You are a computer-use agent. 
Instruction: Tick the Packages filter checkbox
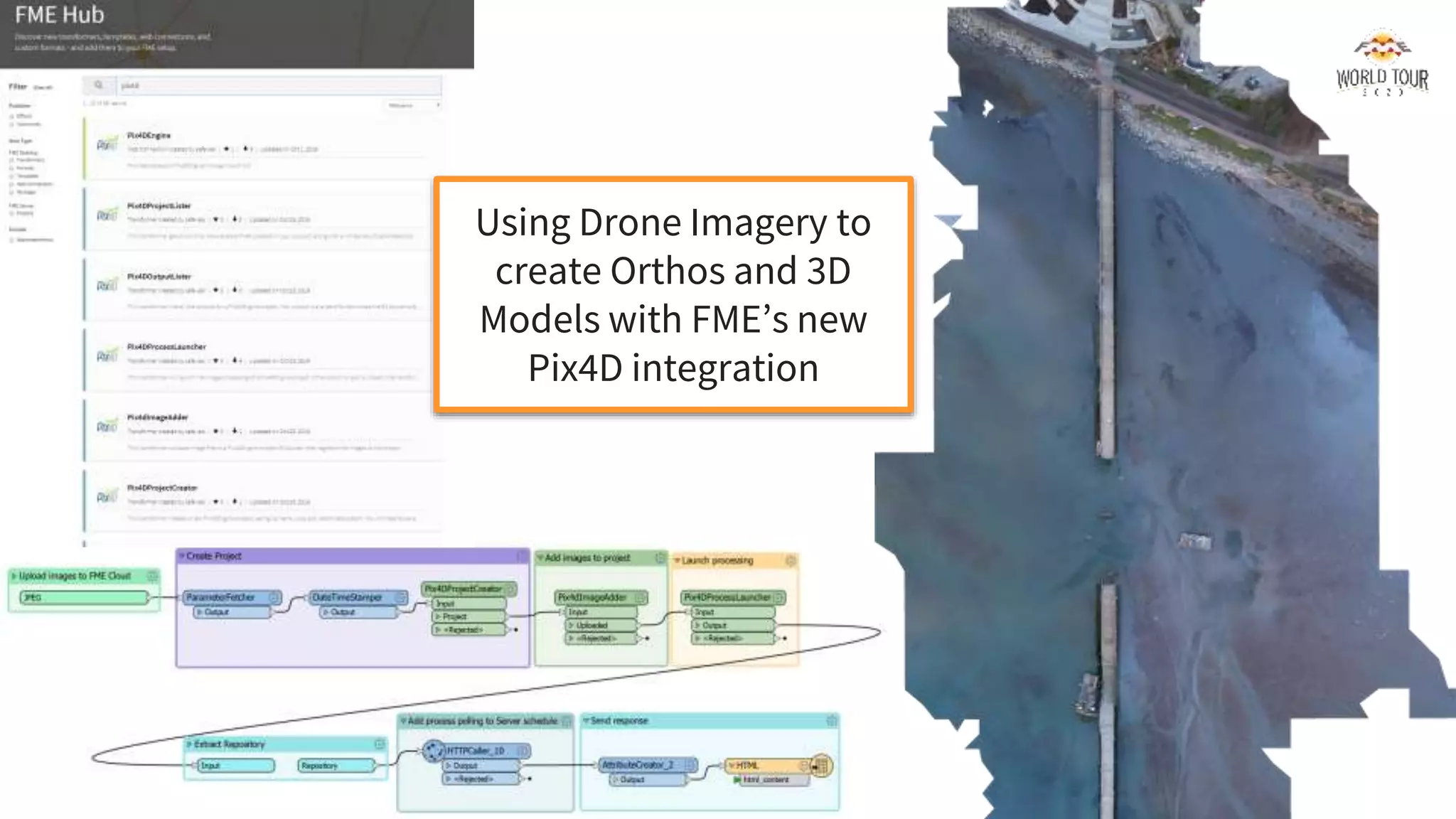click(11, 192)
